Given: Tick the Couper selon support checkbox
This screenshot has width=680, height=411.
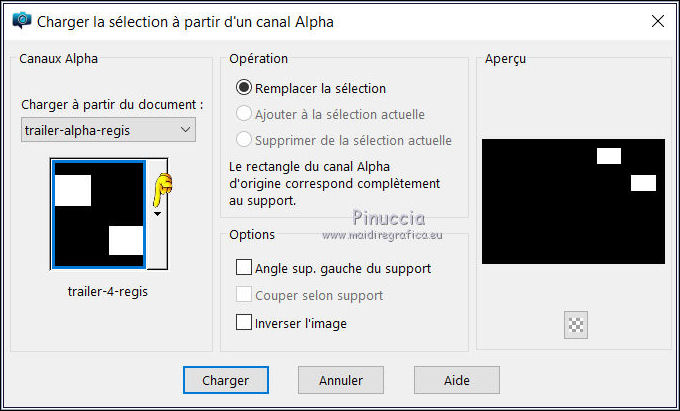Looking at the screenshot, I should click(243, 295).
